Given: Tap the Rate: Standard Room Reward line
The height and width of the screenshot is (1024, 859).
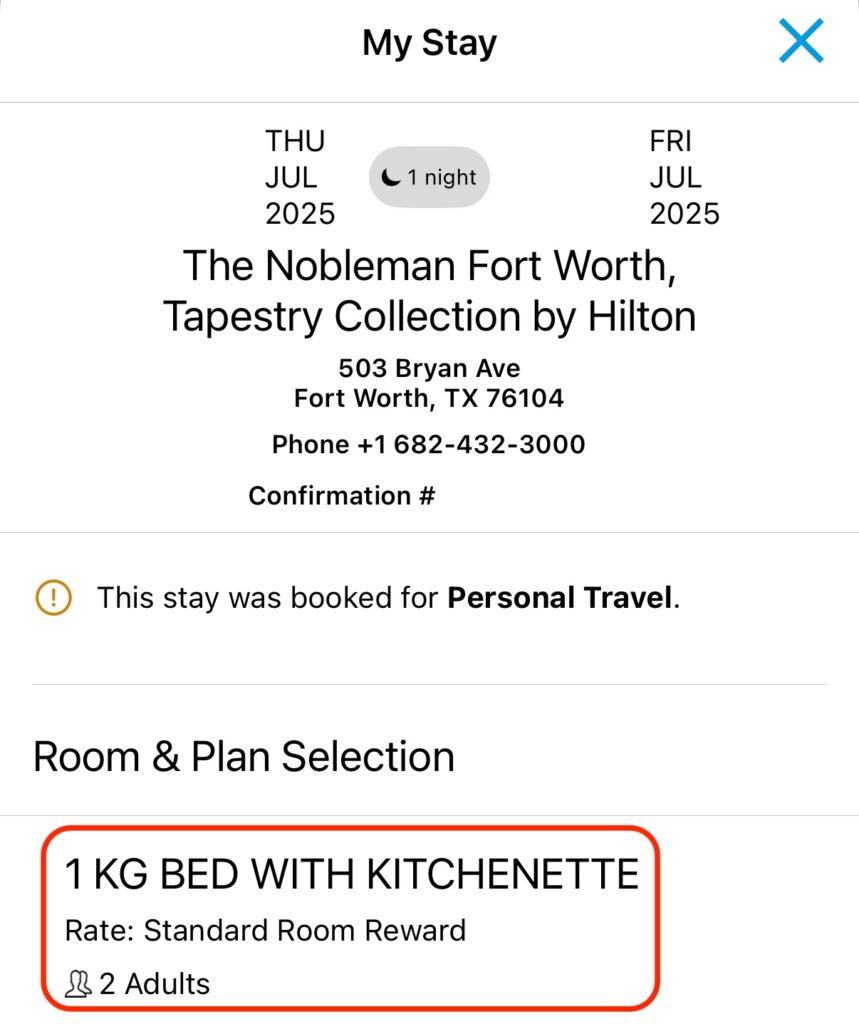Looking at the screenshot, I should (x=265, y=931).
